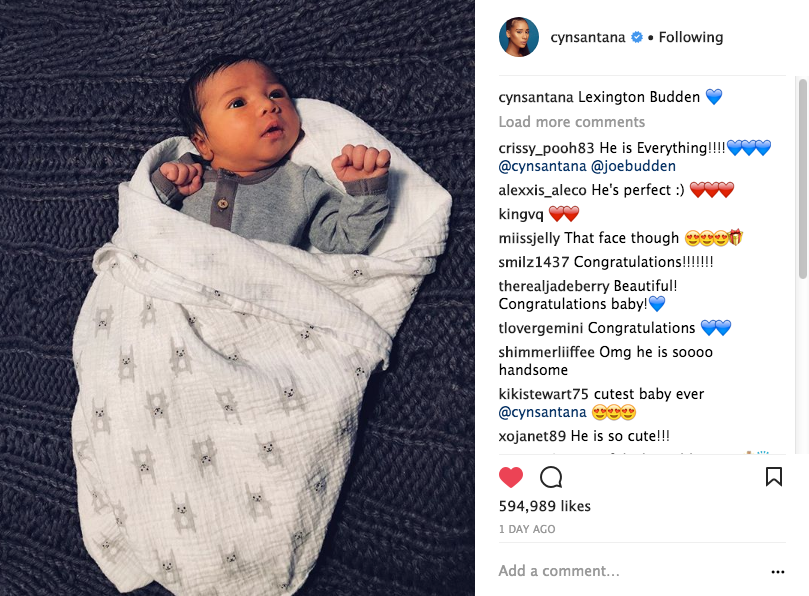Click the speech bubble comment icon

[x=551, y=477]
